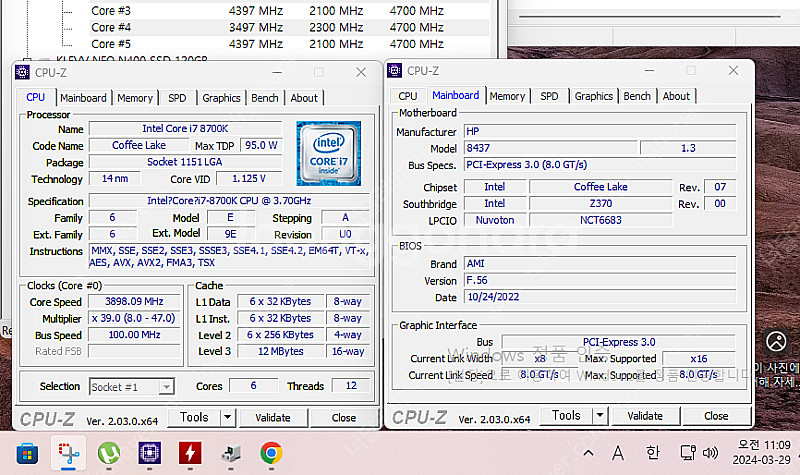This screenshot has width=800, height=475.
Task: Open Google Chrome from the taskbar
Action: pos(271,453)
